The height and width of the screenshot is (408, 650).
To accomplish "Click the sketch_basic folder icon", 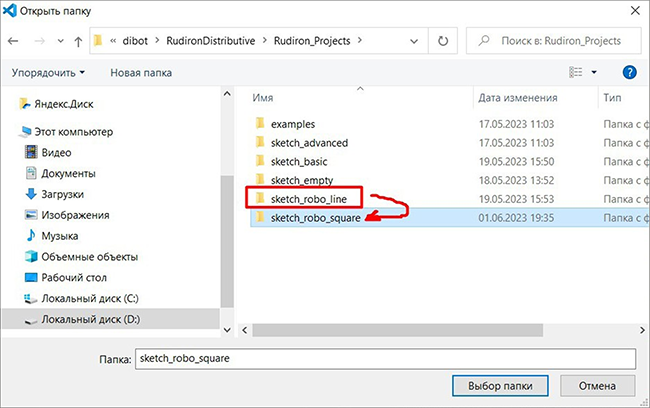I will [260, 160].
